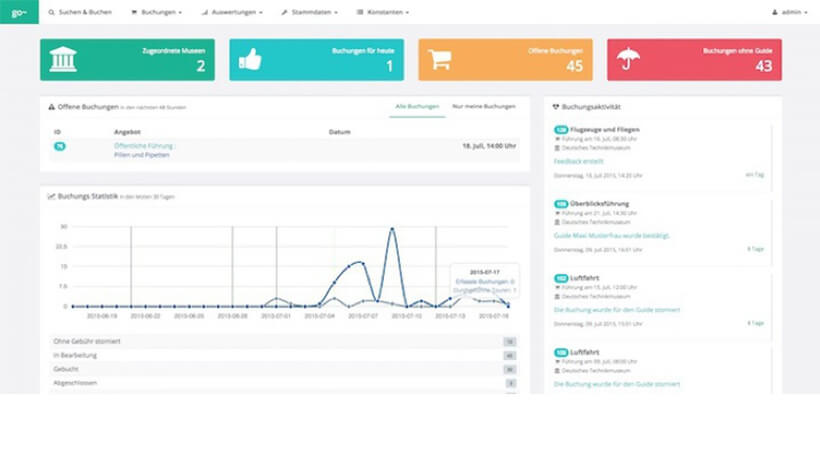Click the teal ID badge in Offene Buchungen row
Viewport: 820px width, 460px height.
tap(59, 146)
